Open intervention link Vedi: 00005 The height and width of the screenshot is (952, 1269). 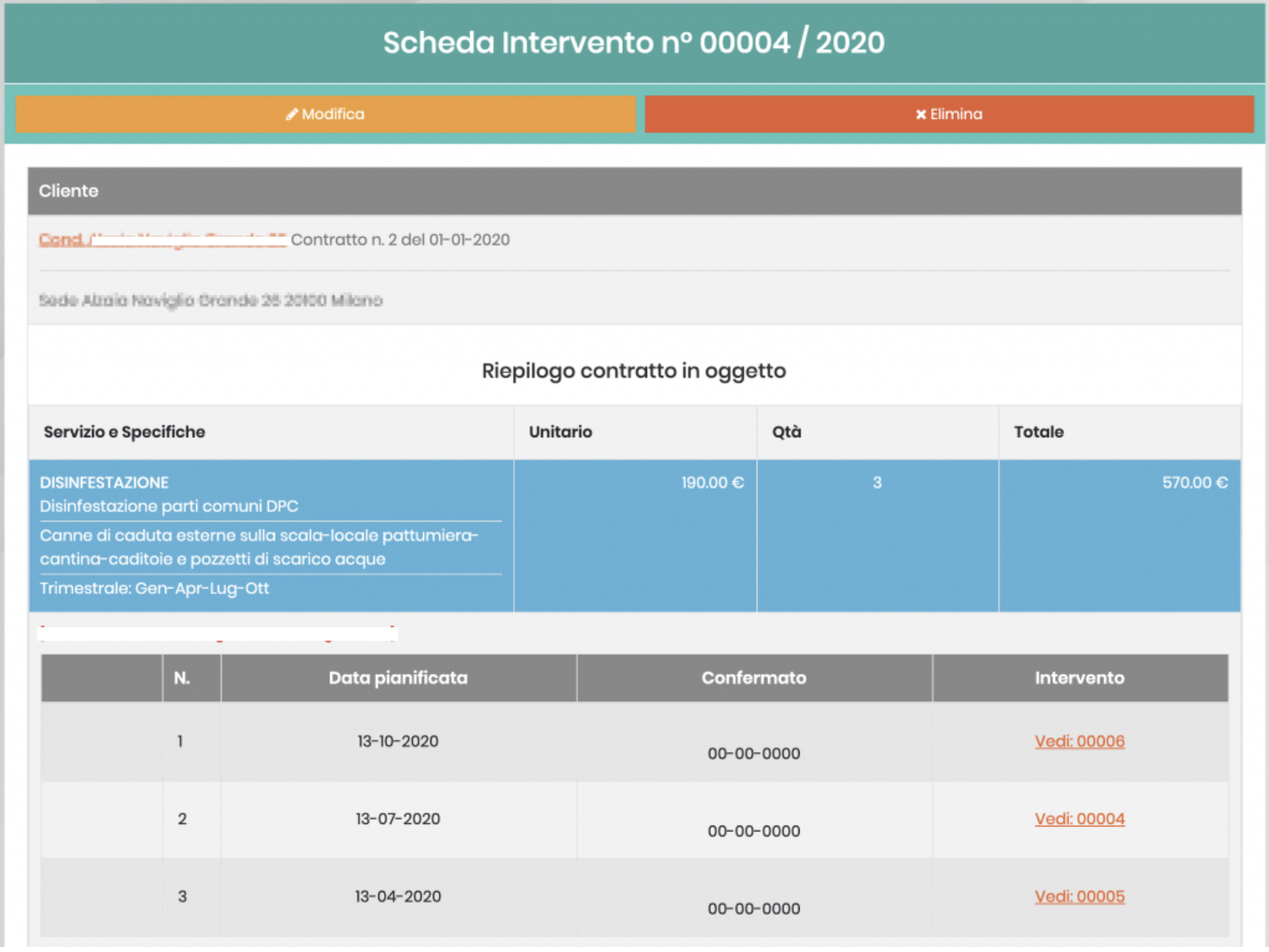click(x=1079, y=896)
